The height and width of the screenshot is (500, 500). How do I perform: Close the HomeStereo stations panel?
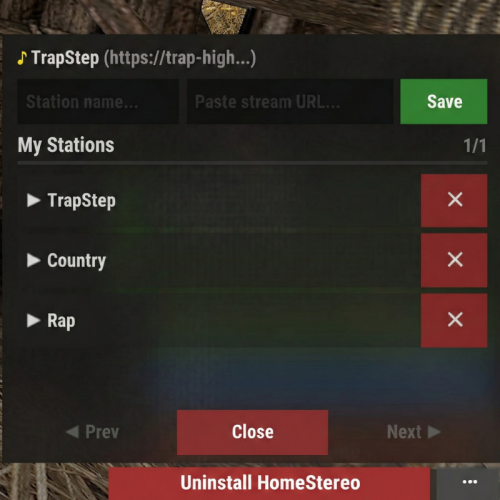252,432
